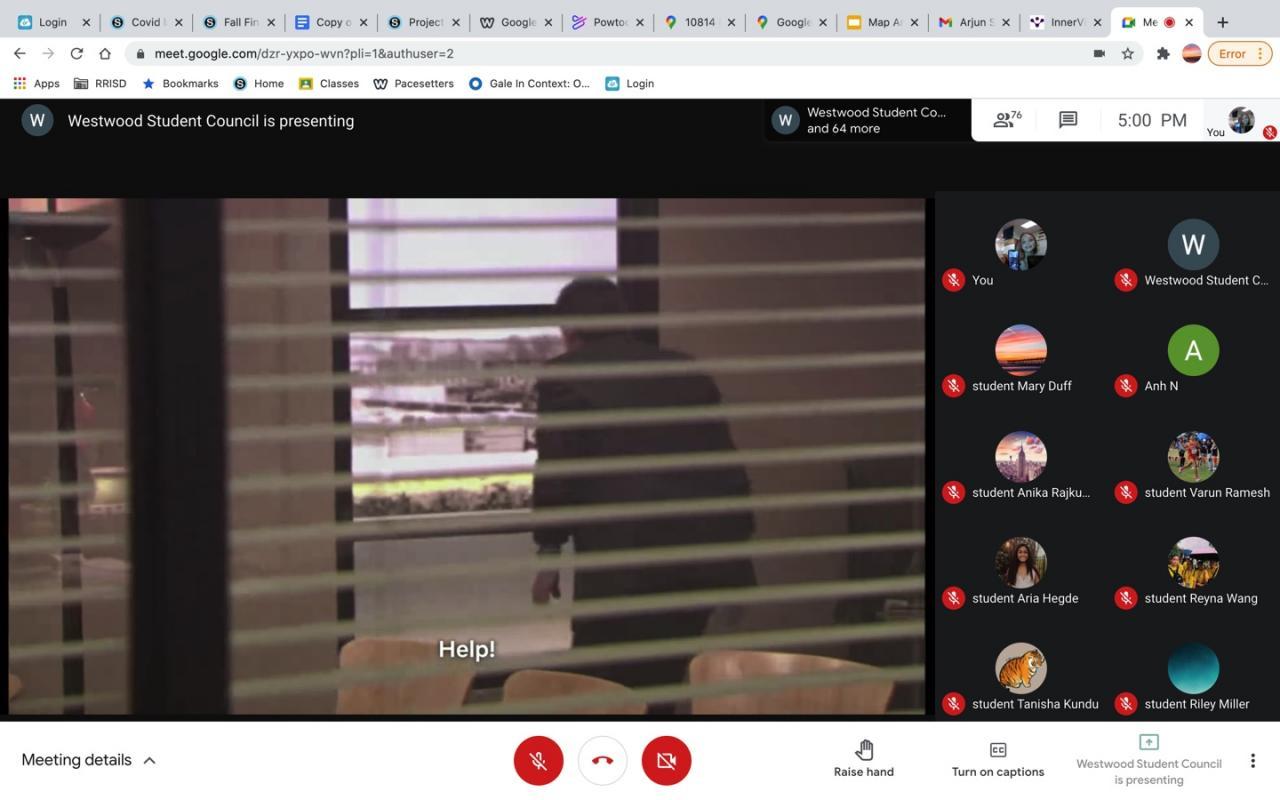Screen dimensions: 1280x800
Task: Click the Chrome back arrow
Action: (x=20, y=53)
